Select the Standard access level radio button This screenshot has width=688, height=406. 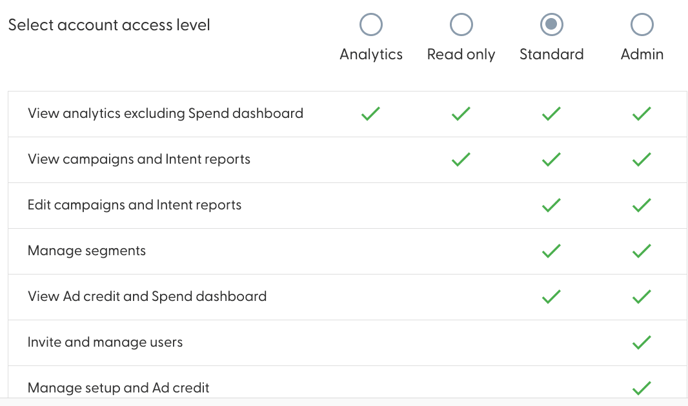[551, 24]
